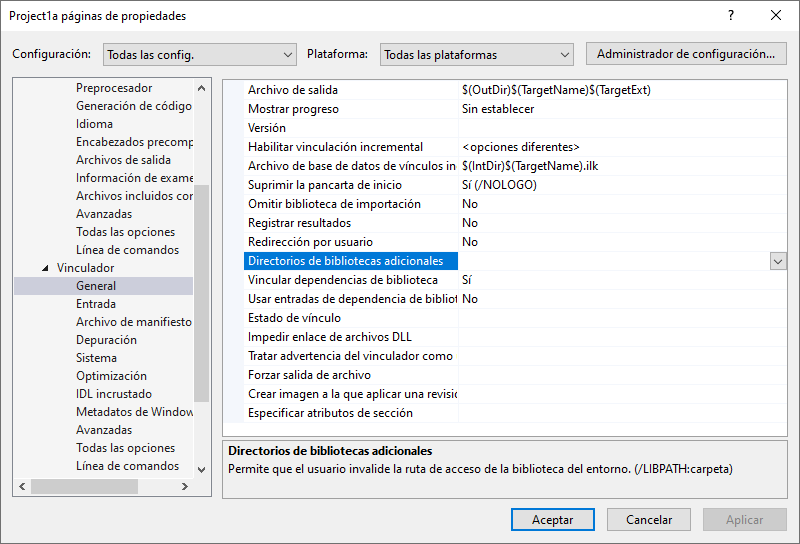Select Impedir enlace de archivos DLL
800x544 pixels.
(329, 337)
